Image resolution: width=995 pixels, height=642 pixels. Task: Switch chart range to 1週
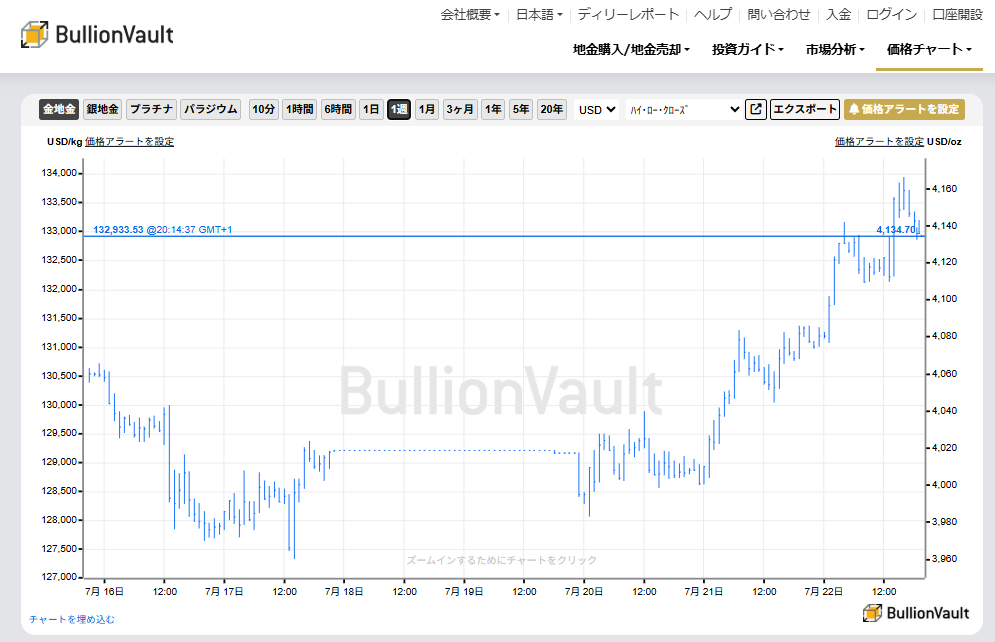[399, 109]
